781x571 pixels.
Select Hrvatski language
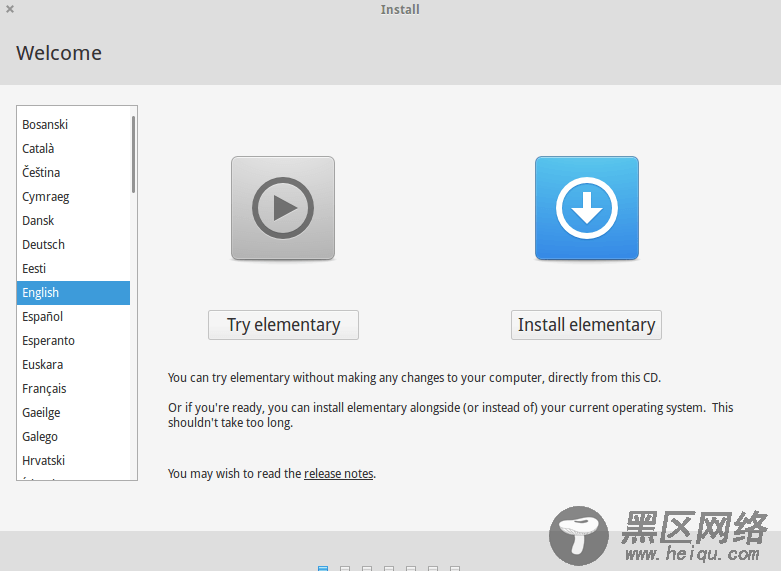coord(73,461)
